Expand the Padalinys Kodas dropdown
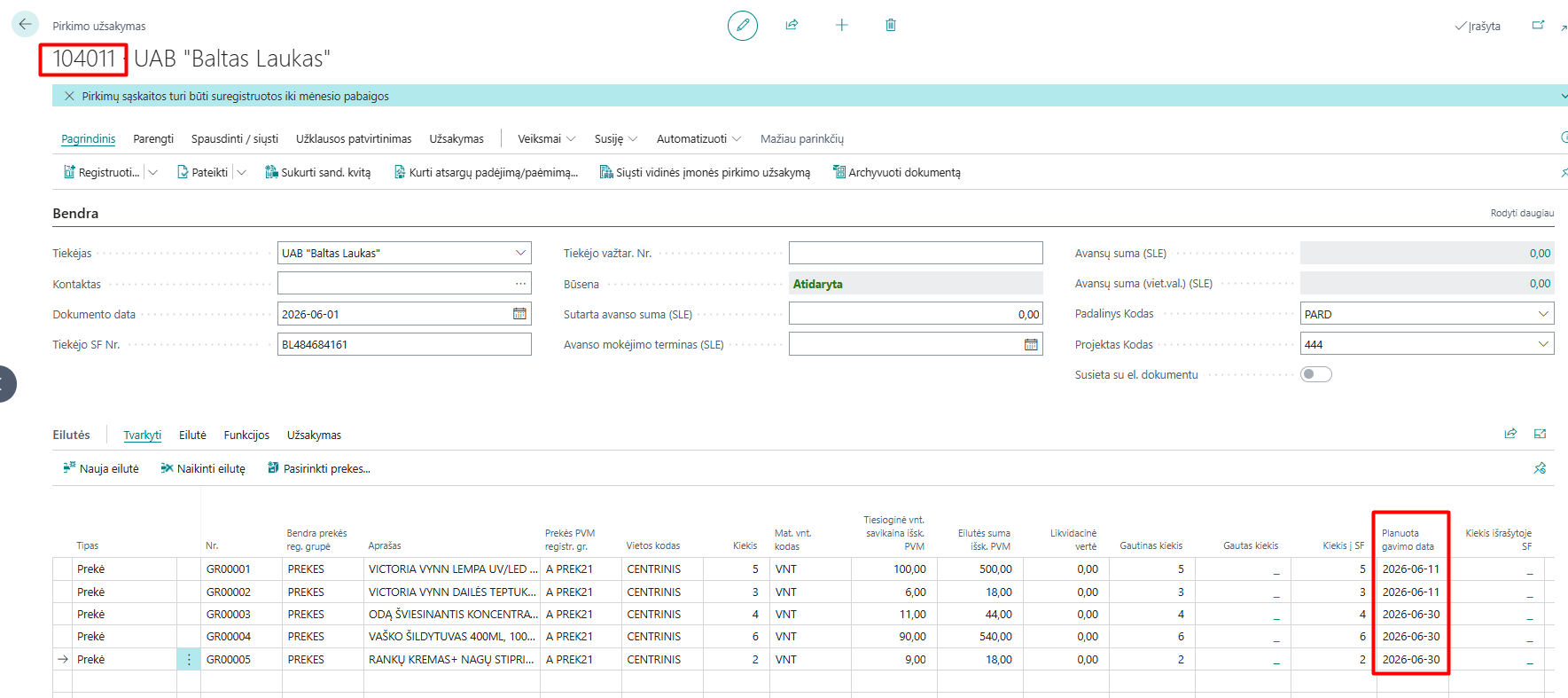 click(1543, 314)
